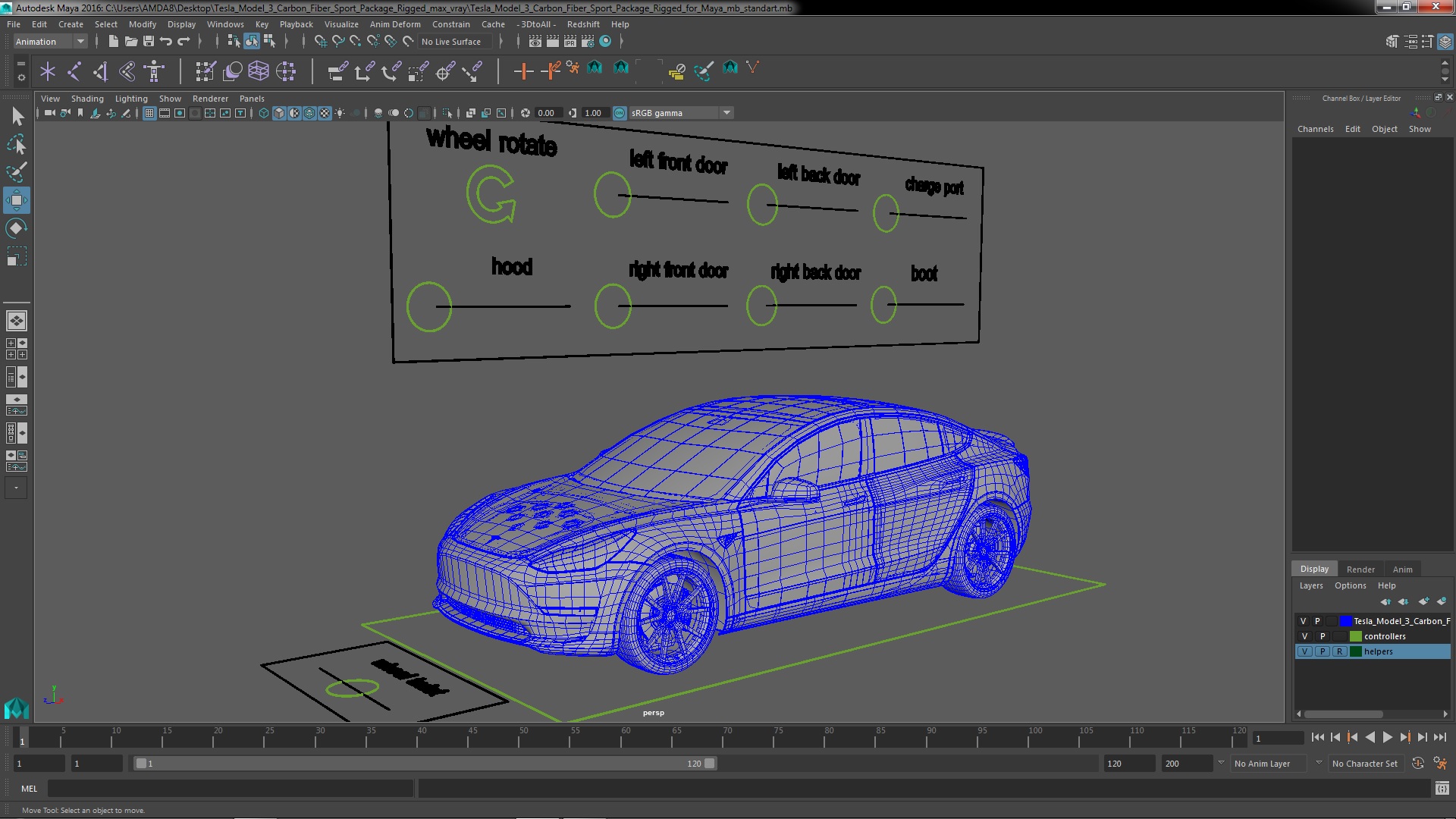Play animation forwards button
The height and width of the screenshot is (819, 1456).
(x=1387, y=737)
